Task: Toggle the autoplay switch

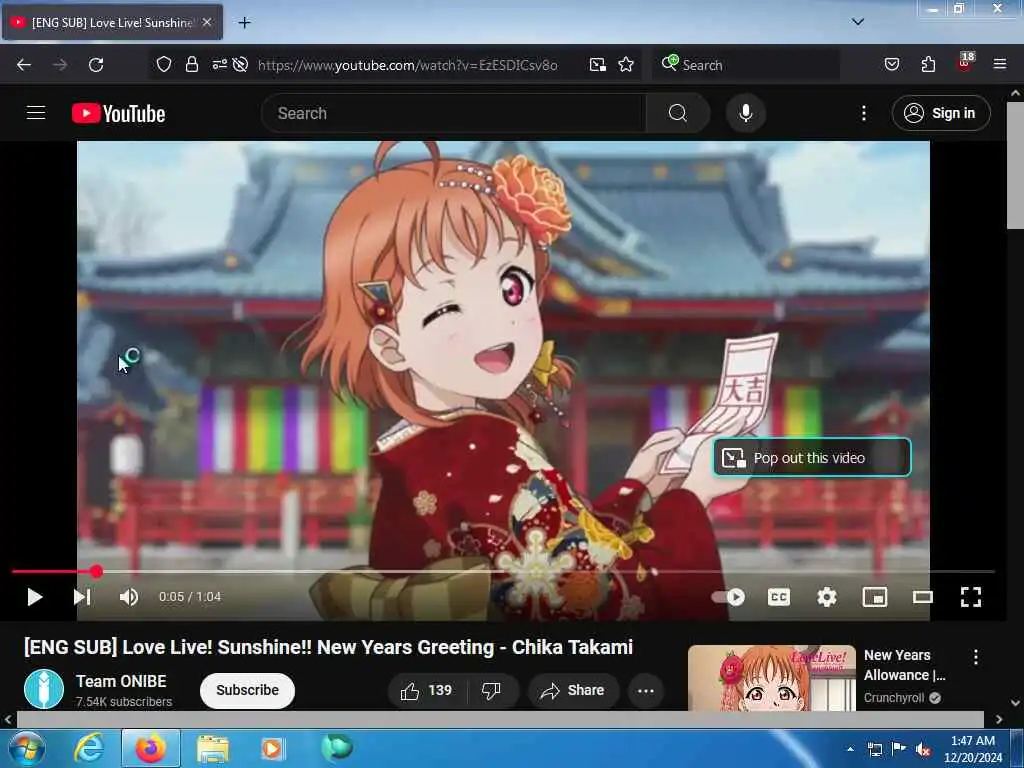Action: [729, 597]
